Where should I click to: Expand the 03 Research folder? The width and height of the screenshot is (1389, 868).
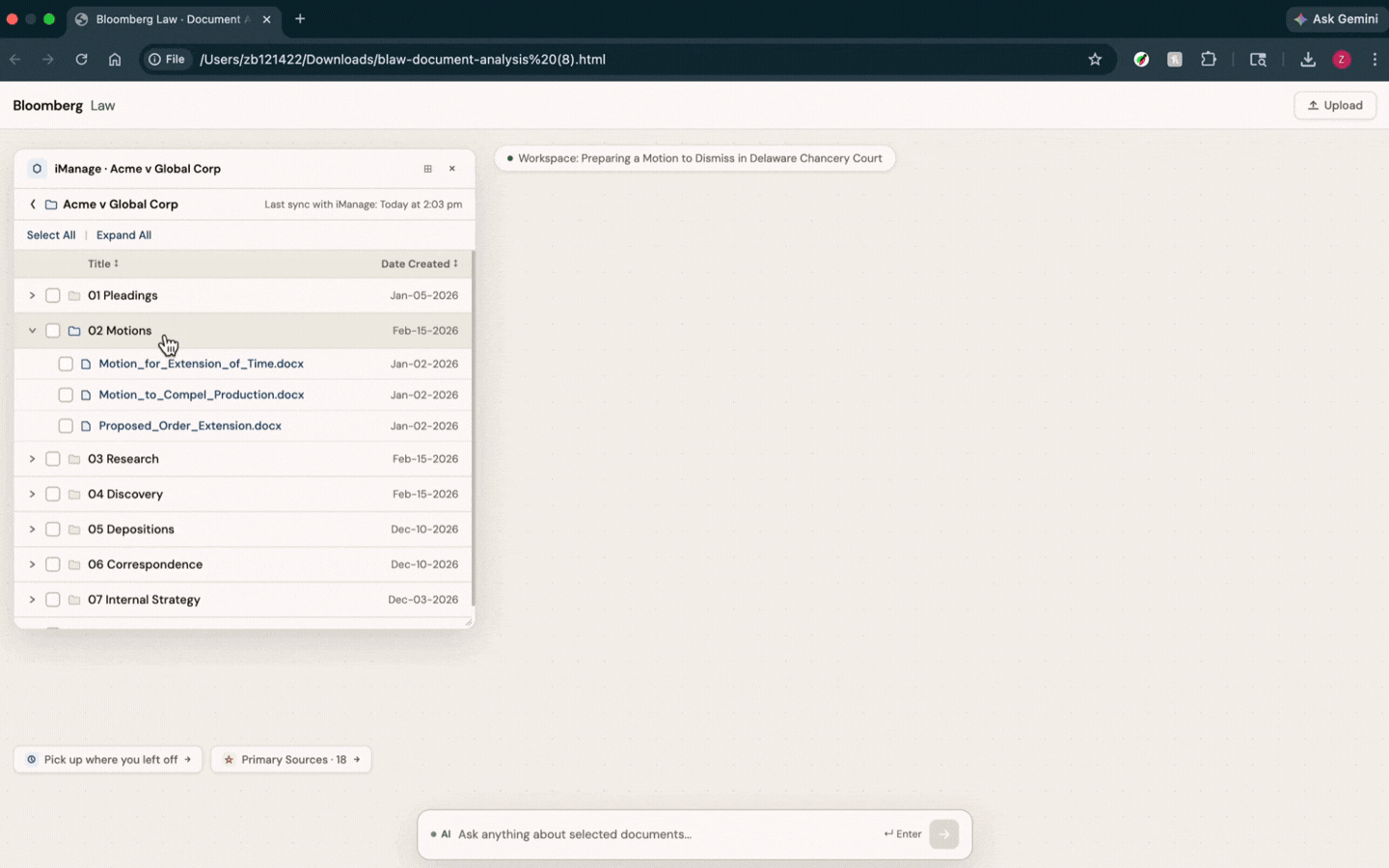[32, 458]
